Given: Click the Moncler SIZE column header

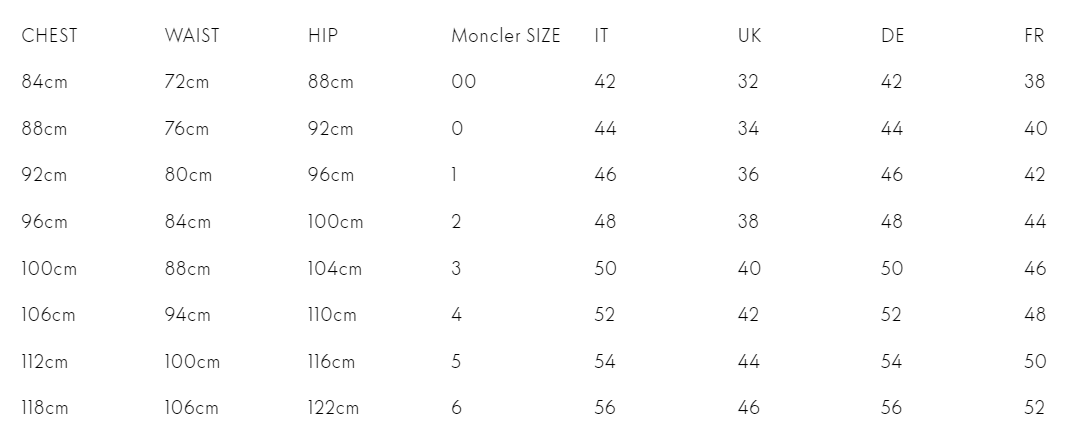Looking at the screenshot, I should [x=506, y=35].
